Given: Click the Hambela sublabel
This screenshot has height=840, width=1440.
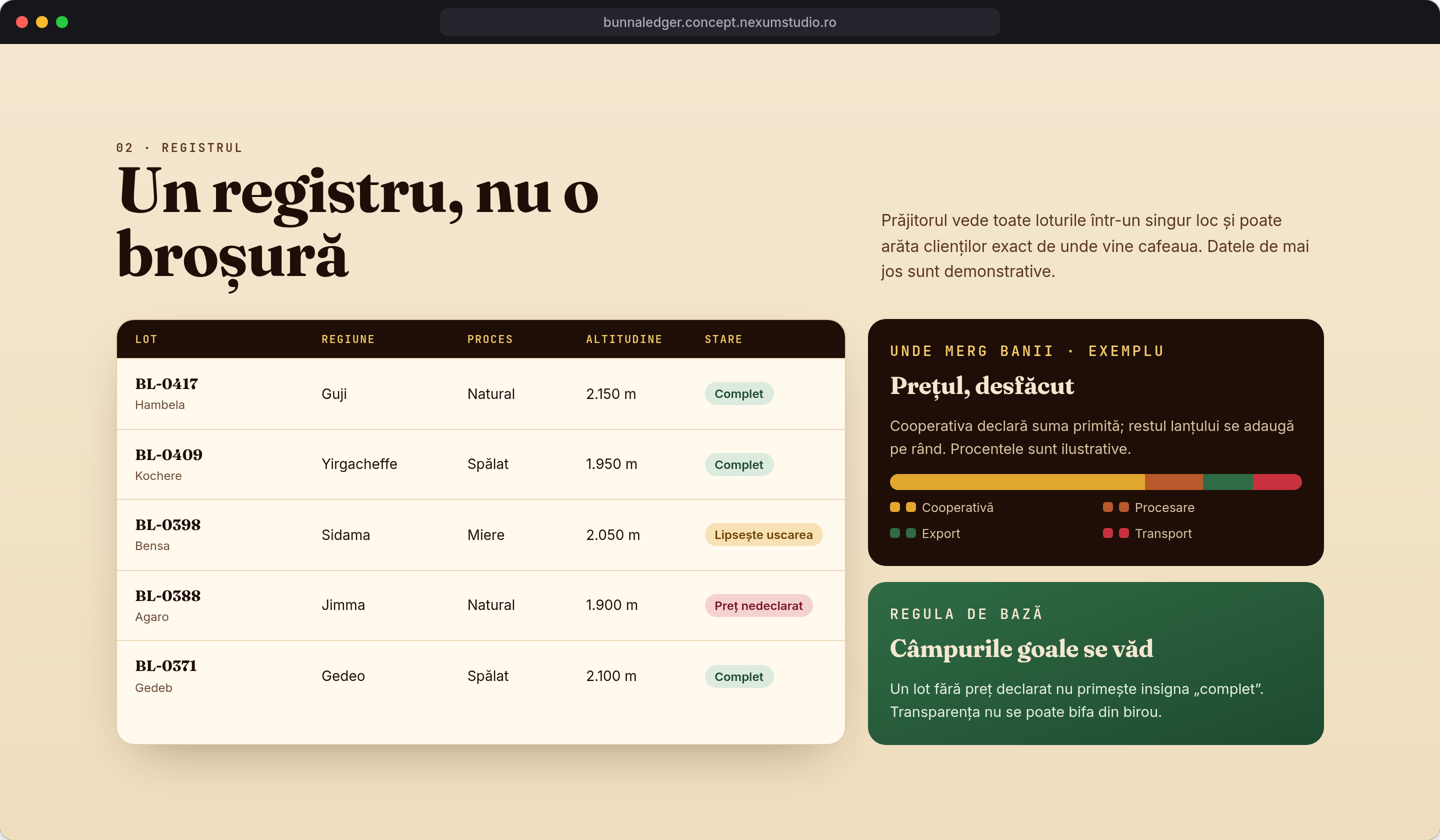Looking at the screenshot, I should (x=160, y=405).
